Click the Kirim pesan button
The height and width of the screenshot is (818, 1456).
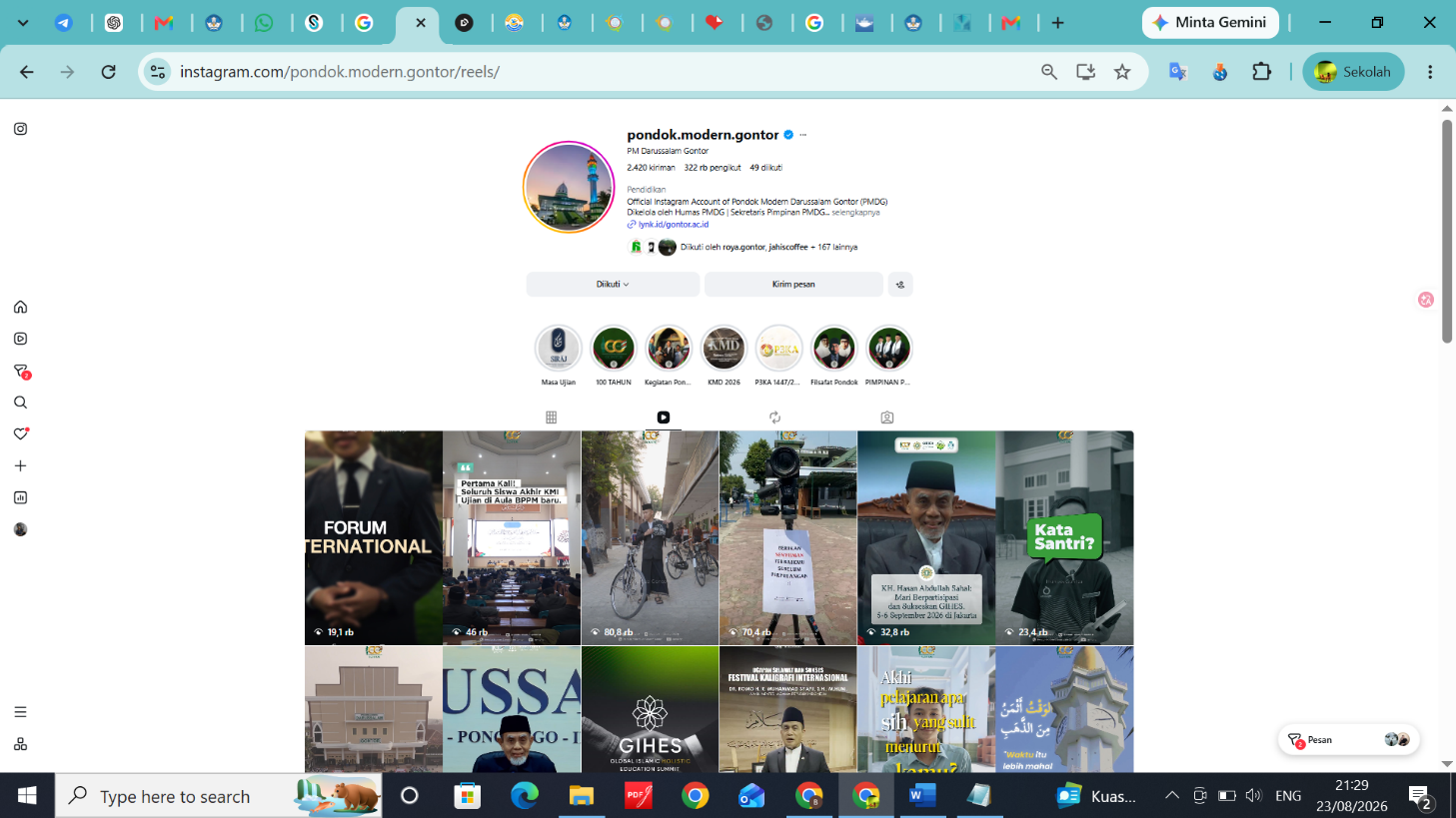point(793,285)
